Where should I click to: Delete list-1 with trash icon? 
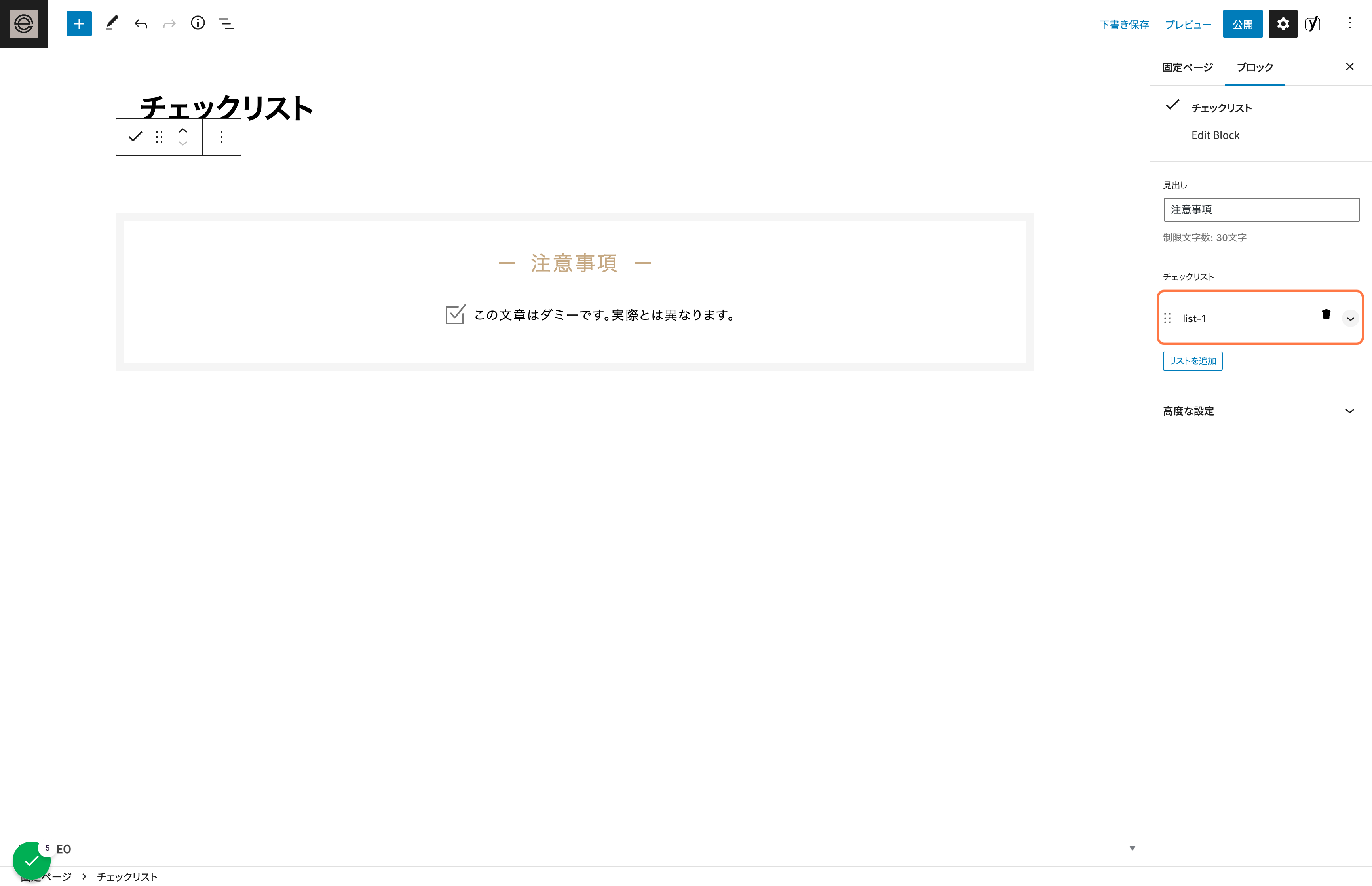click(x=1326, y=314)
